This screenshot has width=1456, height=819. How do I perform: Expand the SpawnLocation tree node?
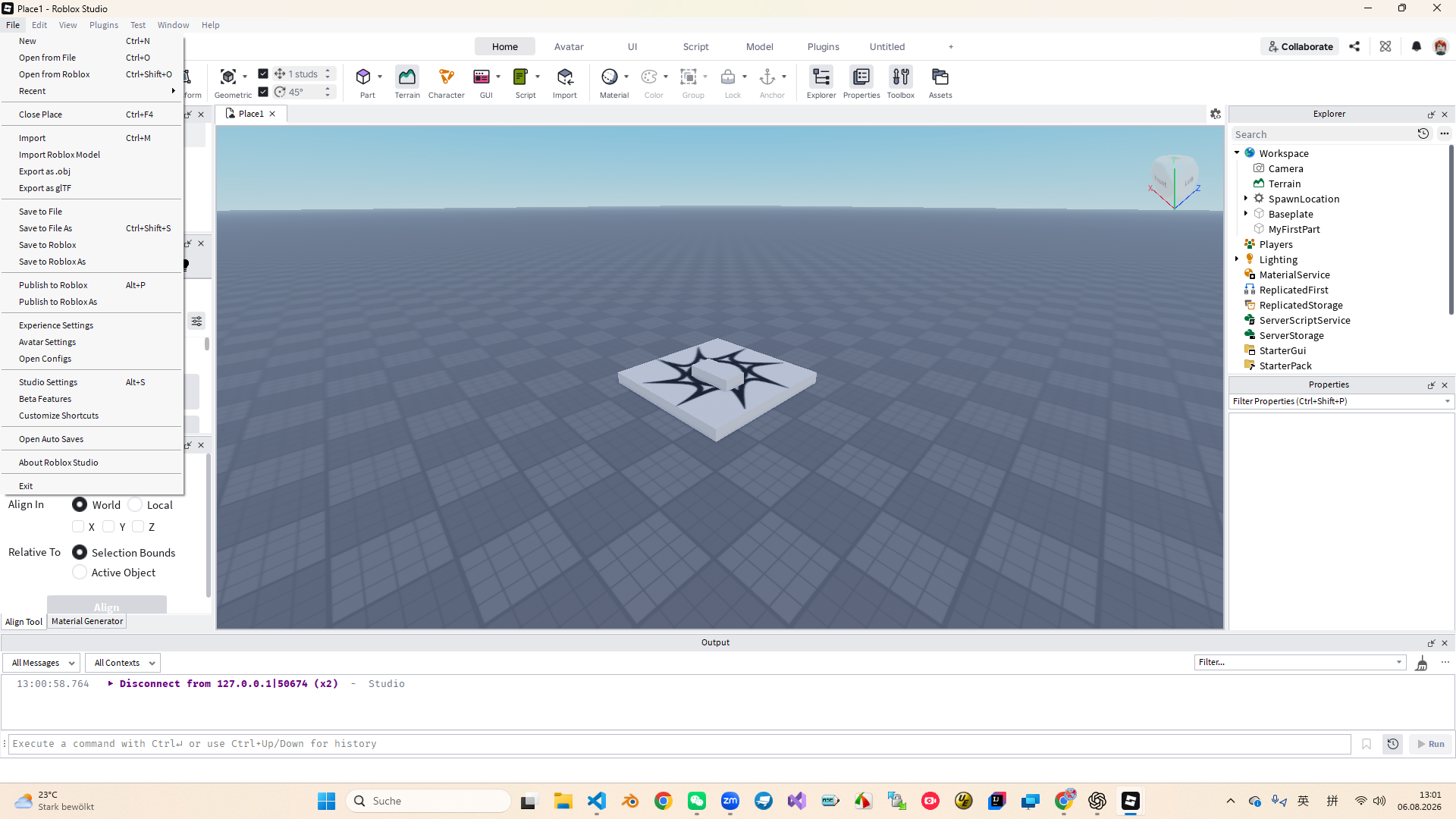(1246, 199)
